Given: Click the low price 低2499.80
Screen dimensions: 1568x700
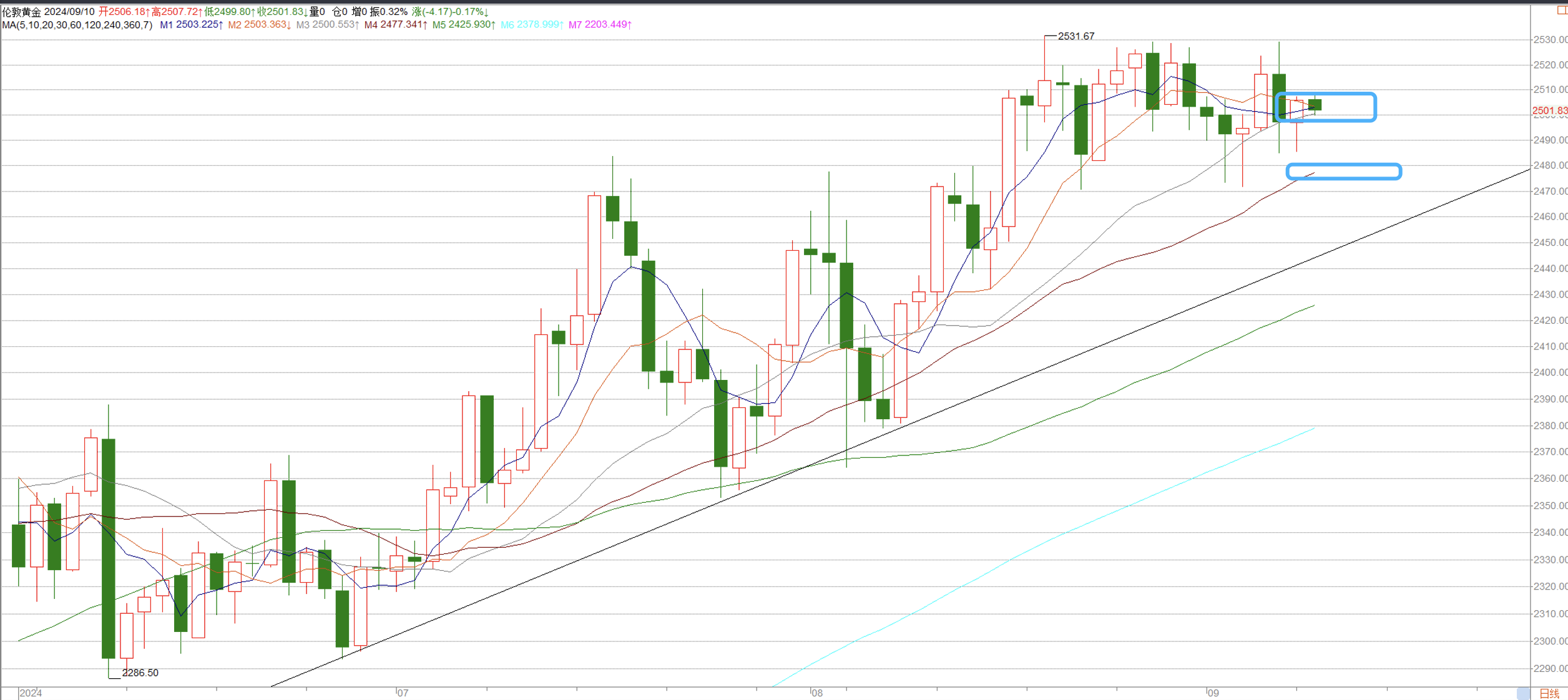Looking at the screenshot, I should pyautogui.click(x=230, y=12).
